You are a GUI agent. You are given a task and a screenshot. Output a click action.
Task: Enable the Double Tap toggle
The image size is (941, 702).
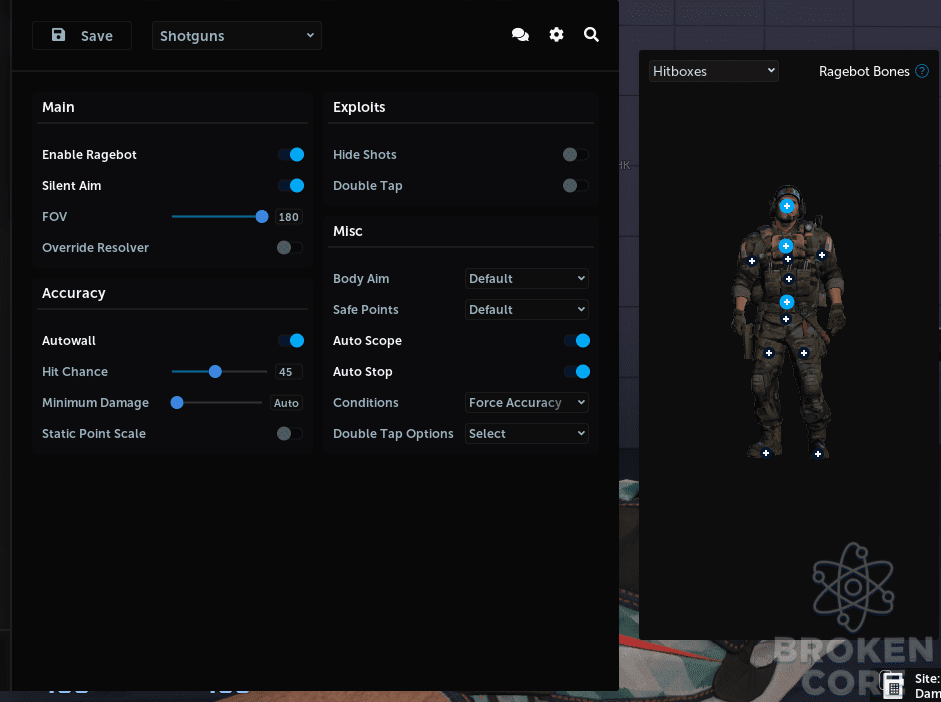[x=576, y=185]
